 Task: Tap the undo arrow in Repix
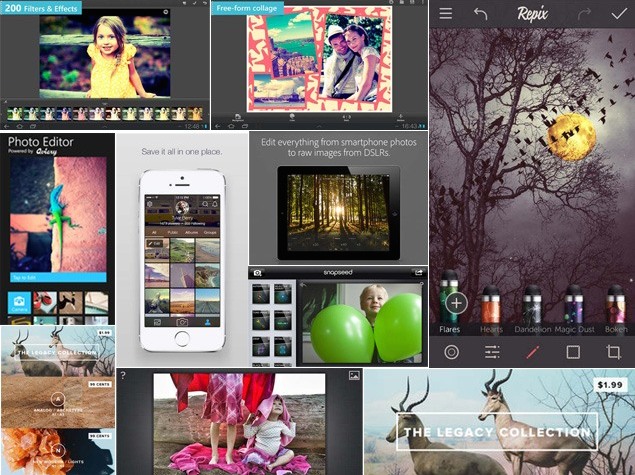click(x=481, y=14)
